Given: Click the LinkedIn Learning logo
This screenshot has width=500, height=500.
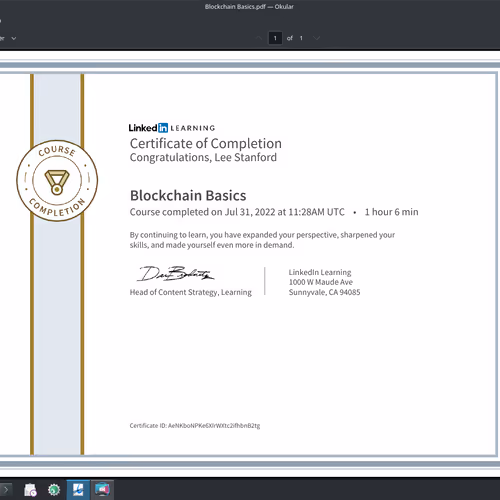Looking at the screenshot, I should coord(172,128).
